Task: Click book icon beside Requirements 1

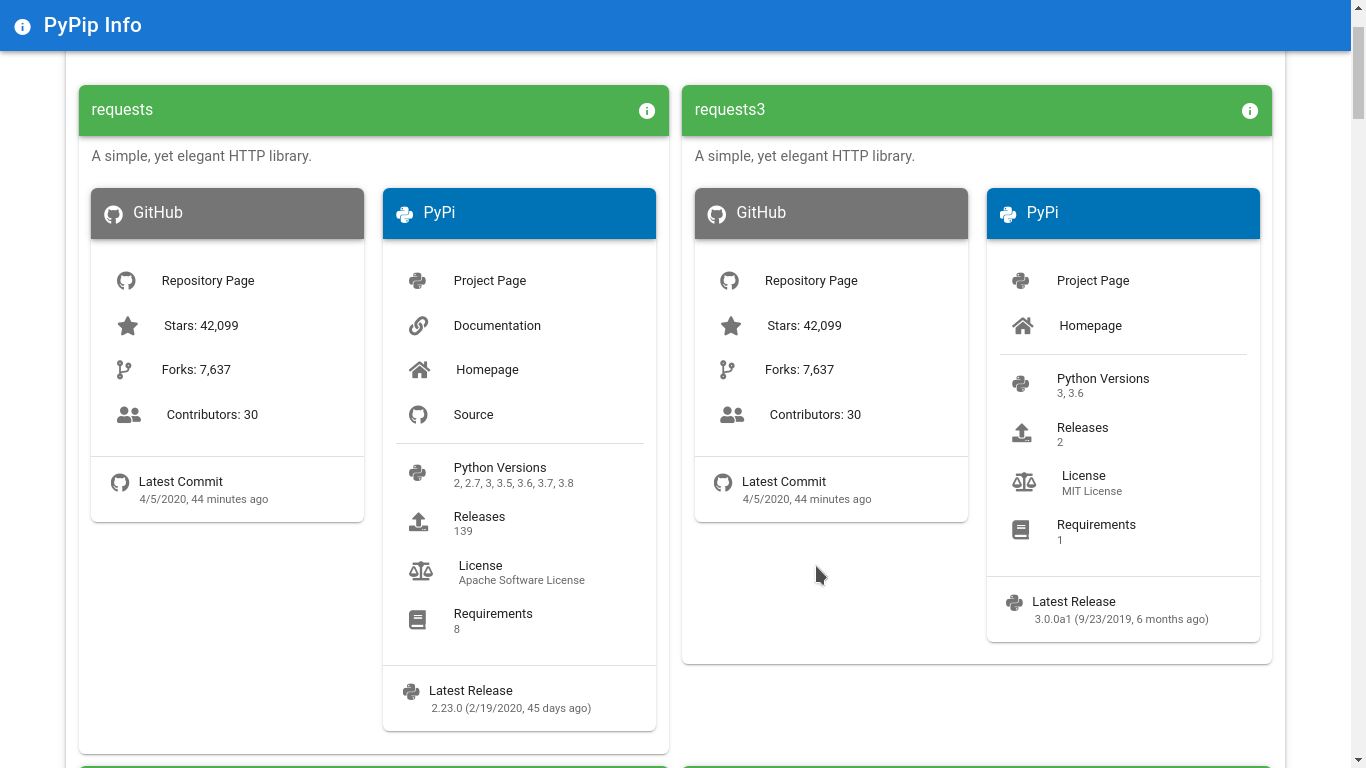Action: tap(1021, 530)
